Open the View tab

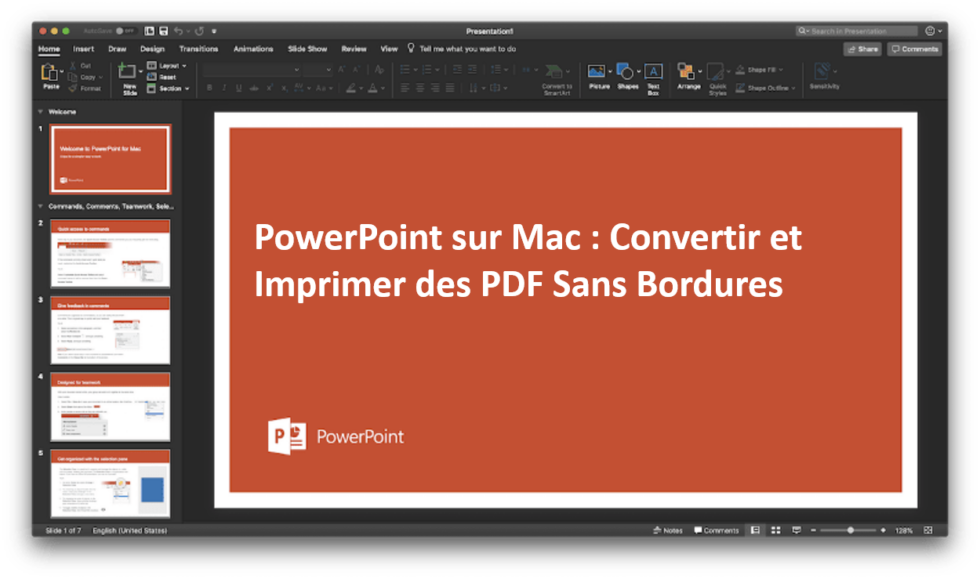coord(389,49)
